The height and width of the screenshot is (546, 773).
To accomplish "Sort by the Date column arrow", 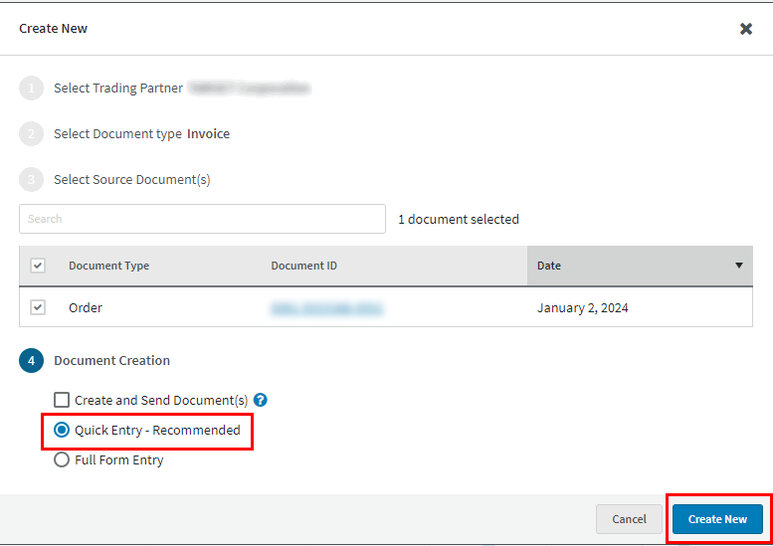I will [x=738, y=265].
